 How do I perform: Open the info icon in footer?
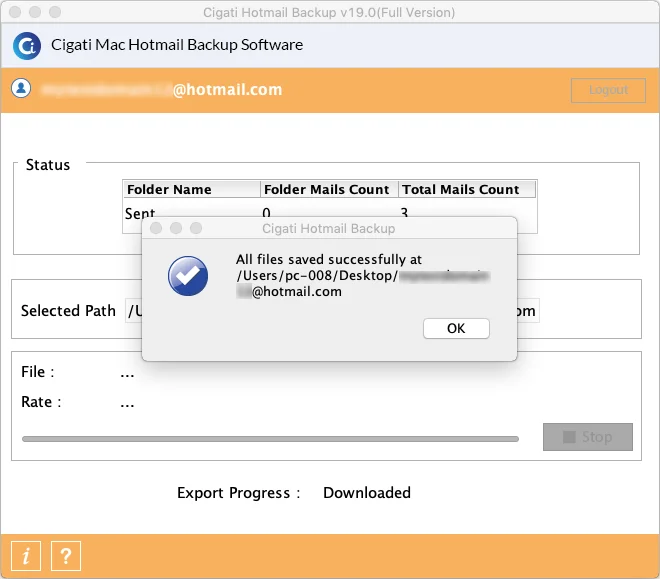point(26,556)
